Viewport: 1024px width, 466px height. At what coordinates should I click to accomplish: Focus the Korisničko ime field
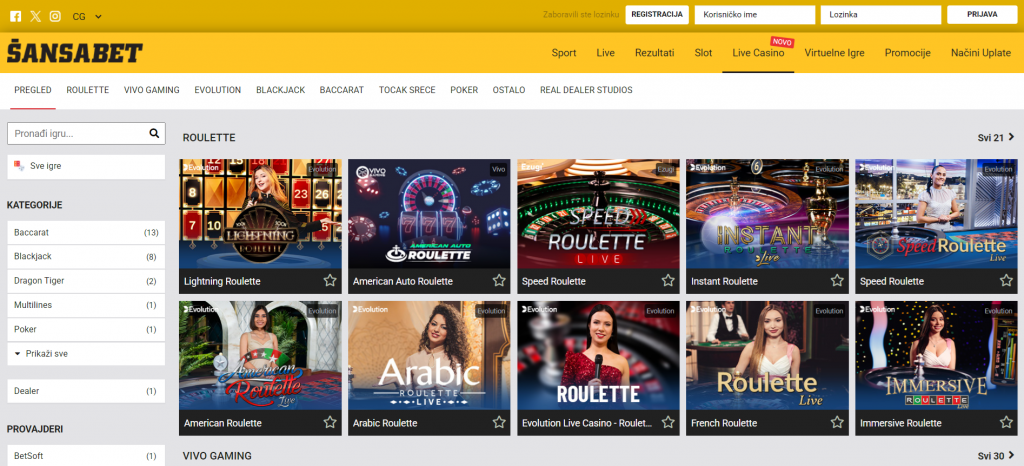point(755,14)
